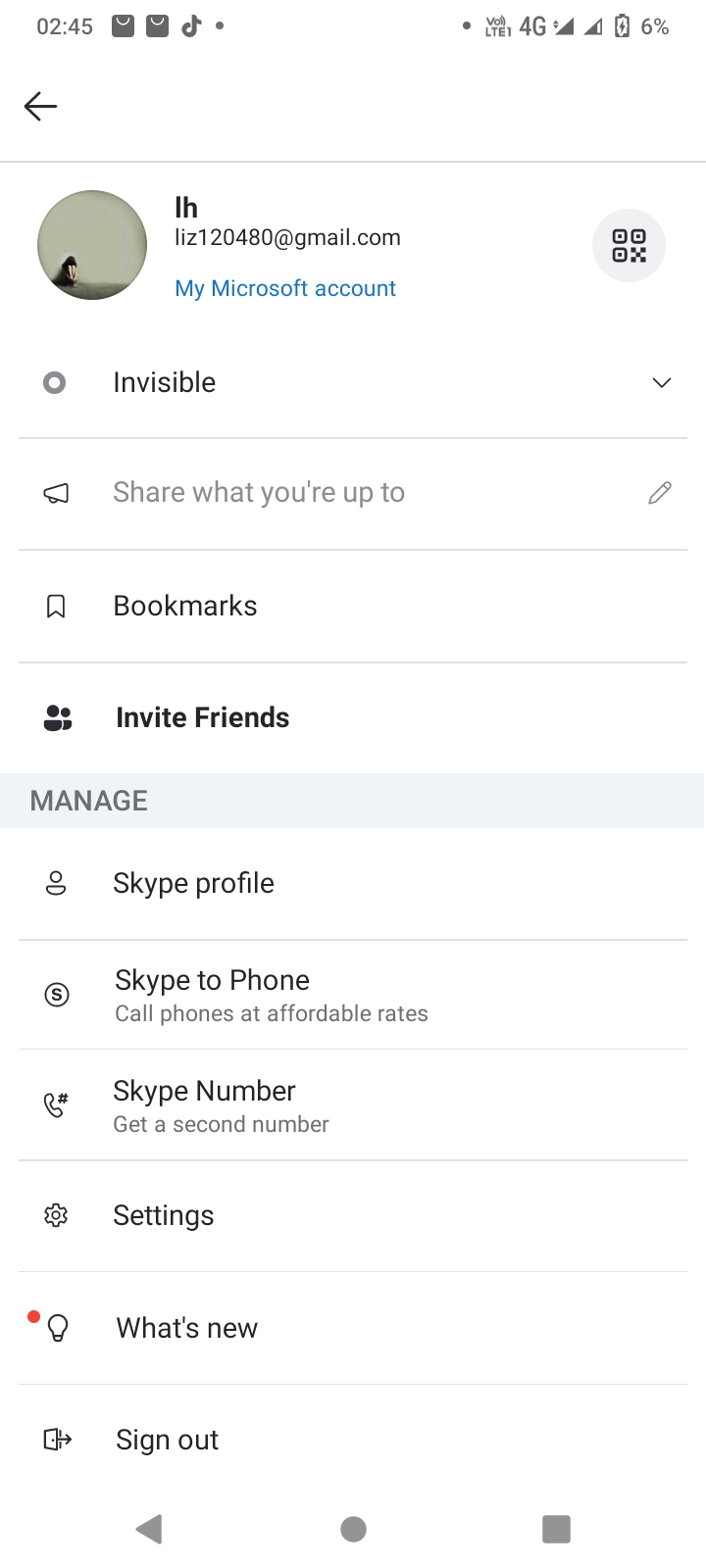This screenshot has height=1568, width=706.
Task: Tap the Sign out label
Action: [167, 1440]
